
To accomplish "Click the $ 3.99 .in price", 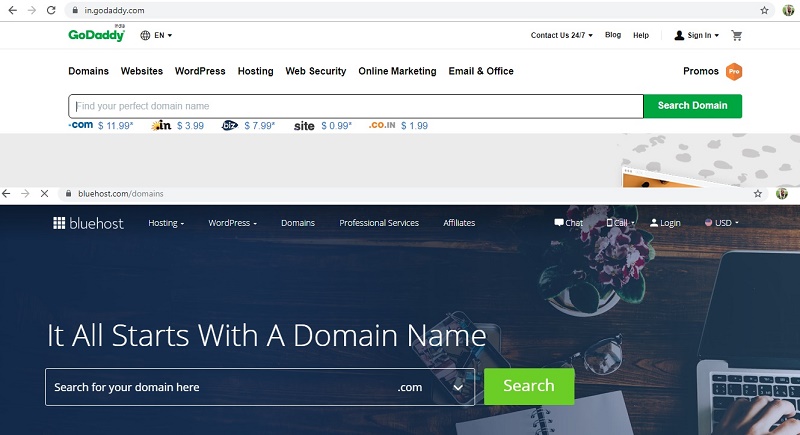I will (x=190, y=126).
